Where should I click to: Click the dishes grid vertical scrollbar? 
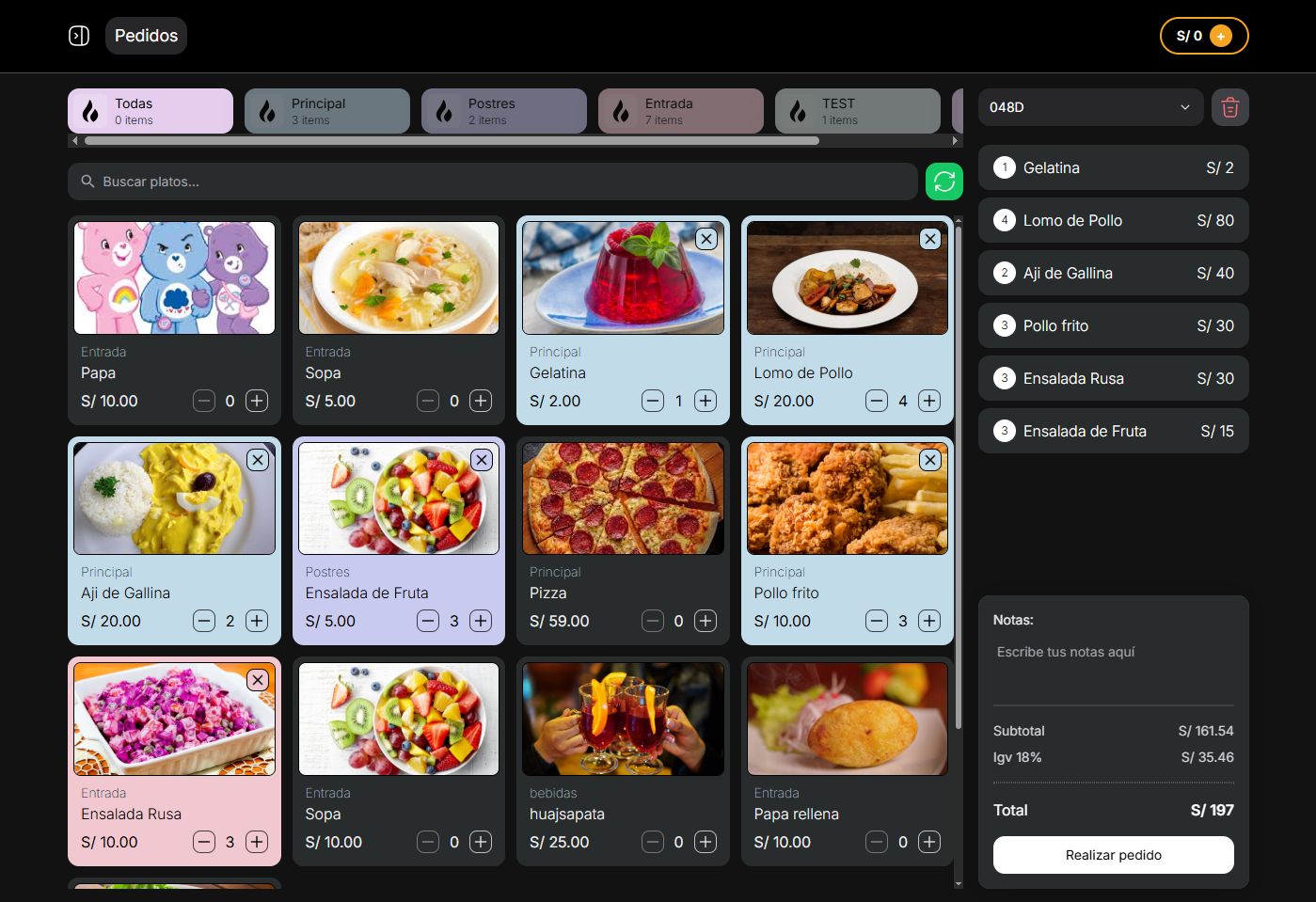click(959, 477)
